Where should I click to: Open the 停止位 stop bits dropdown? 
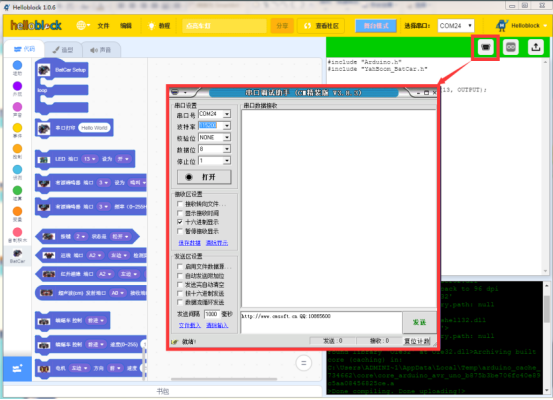tap(227, 161)
